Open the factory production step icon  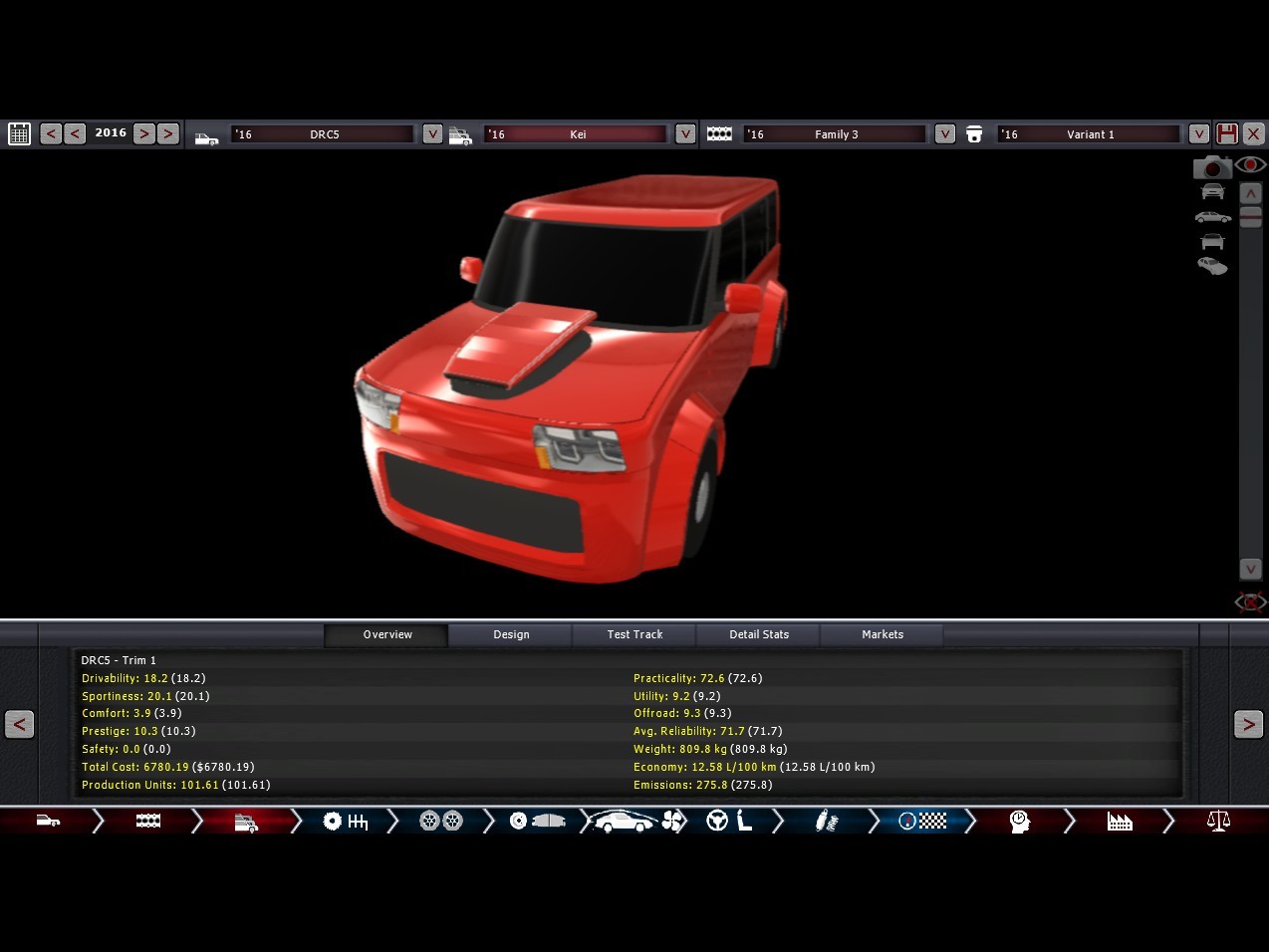(1120, 822)
